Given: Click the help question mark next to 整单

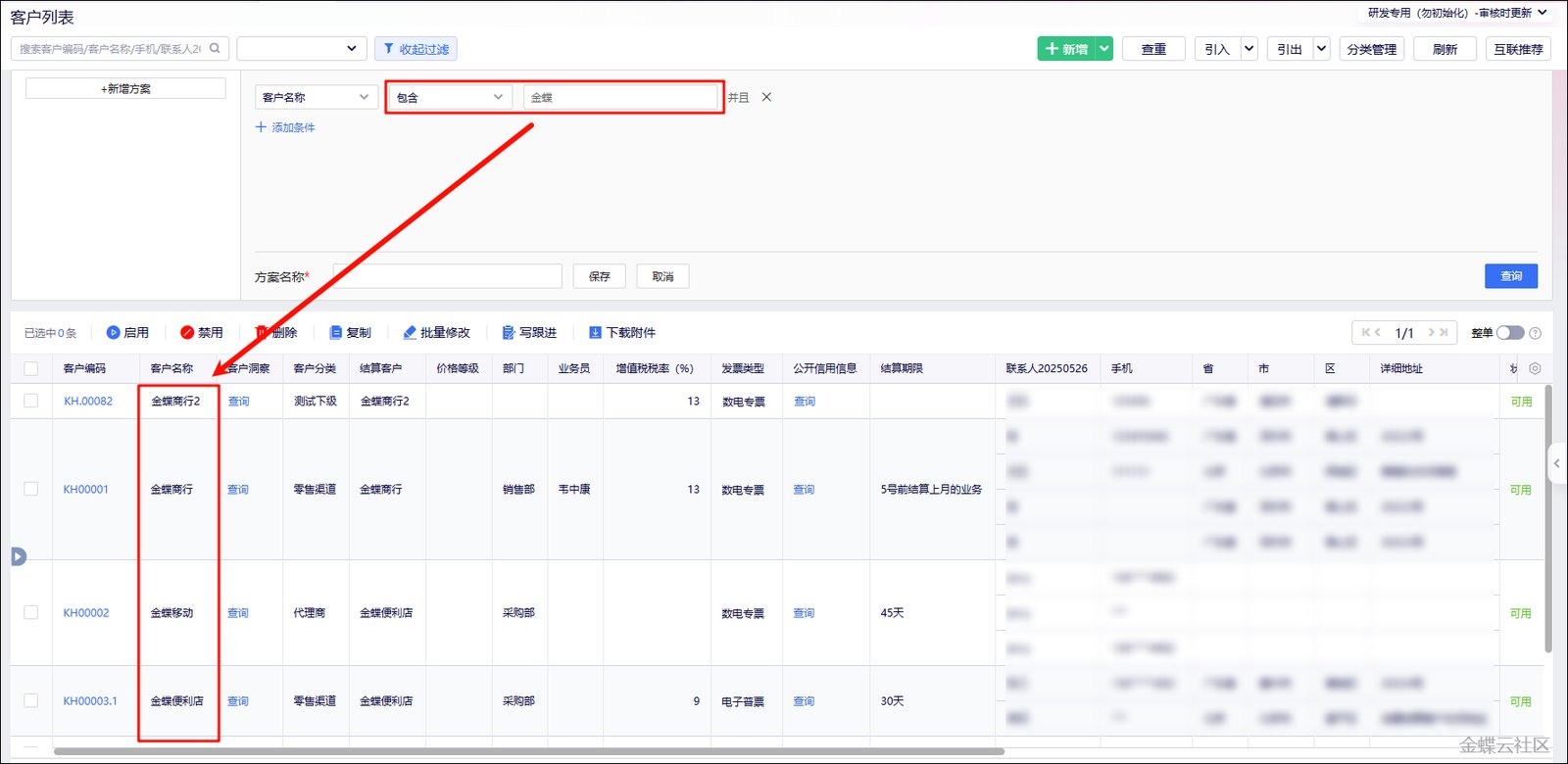Looking at the screenshot, I should tap(1535, 333).
